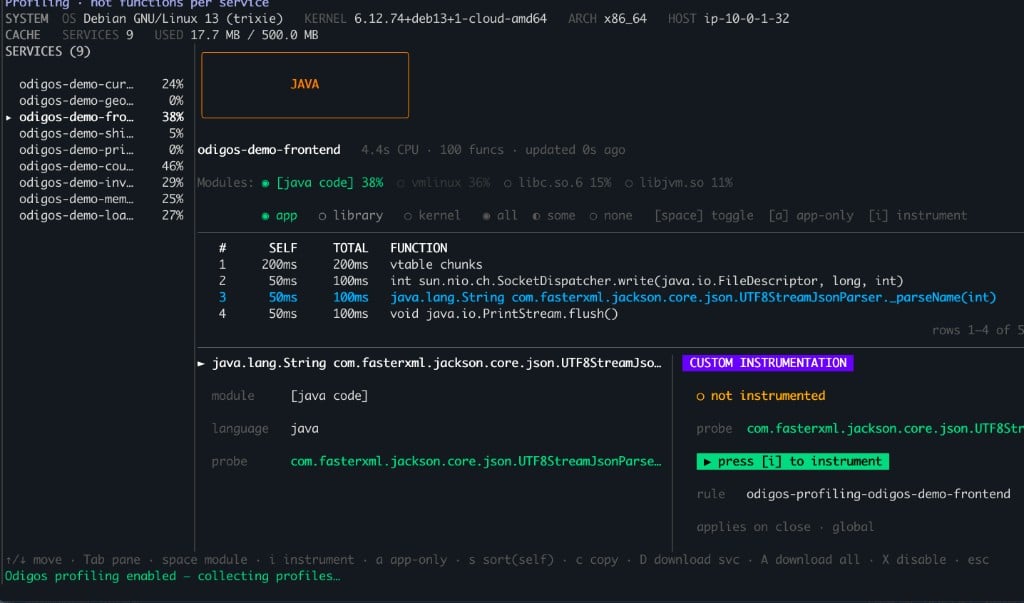Click the 'A download all' footer hint
Viewport: 1024px width, 603px height.
pyautogui.click(x=810, y=560)
